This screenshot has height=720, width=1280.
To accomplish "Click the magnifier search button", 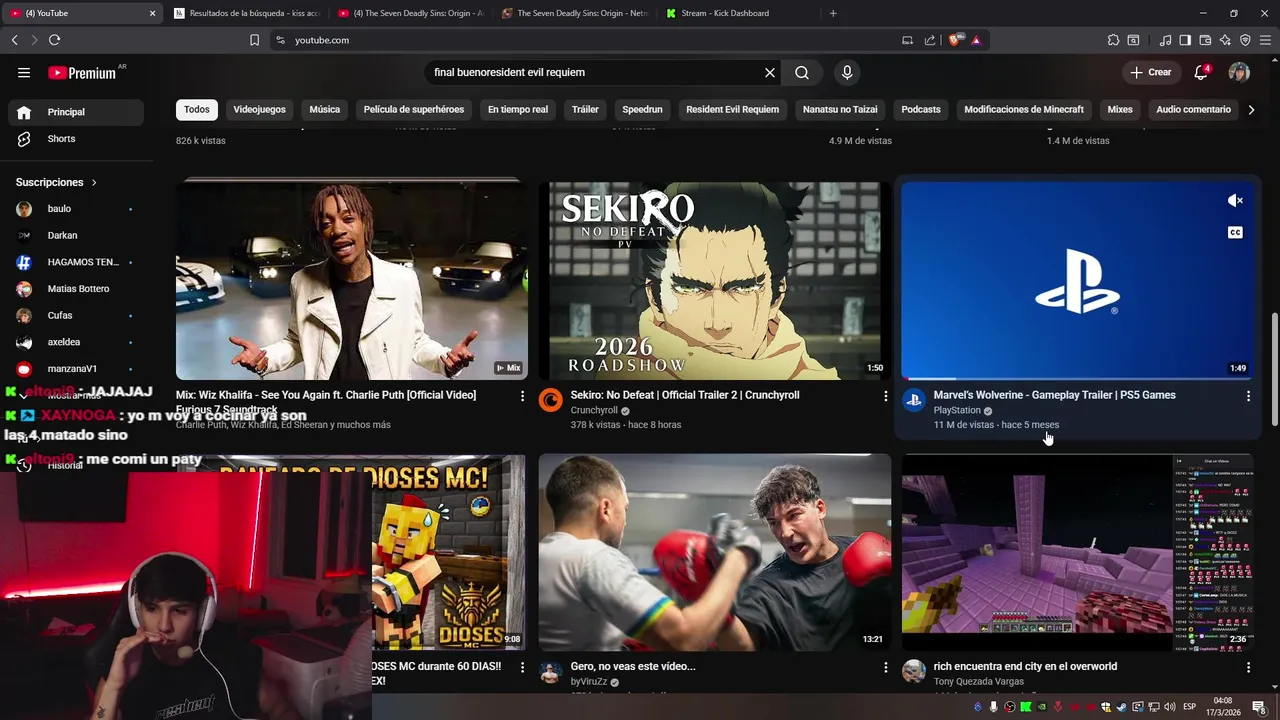I will 802,72.
